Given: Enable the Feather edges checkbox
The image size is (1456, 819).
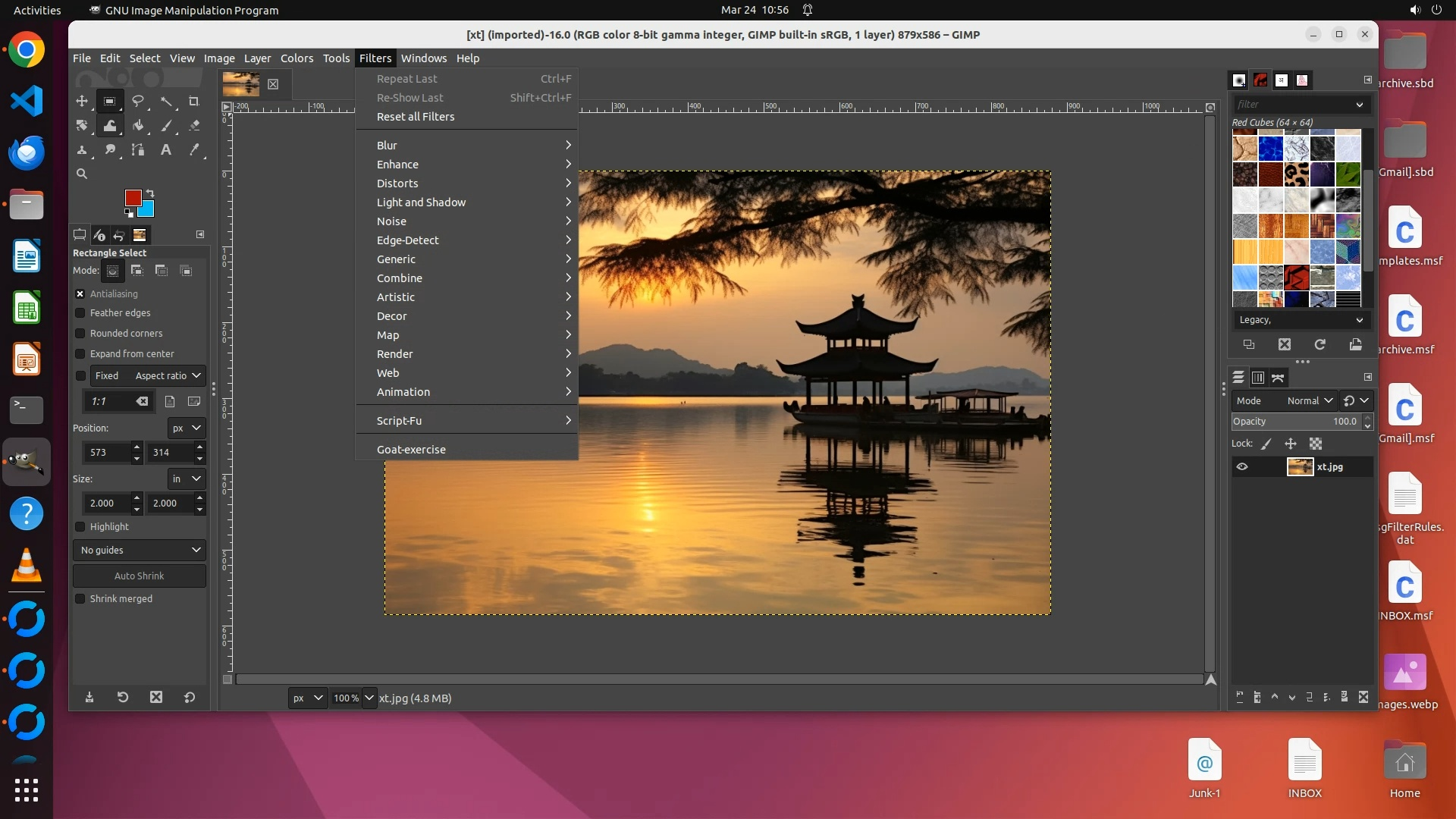Looking at the screenshot, I should click(80, 313).
